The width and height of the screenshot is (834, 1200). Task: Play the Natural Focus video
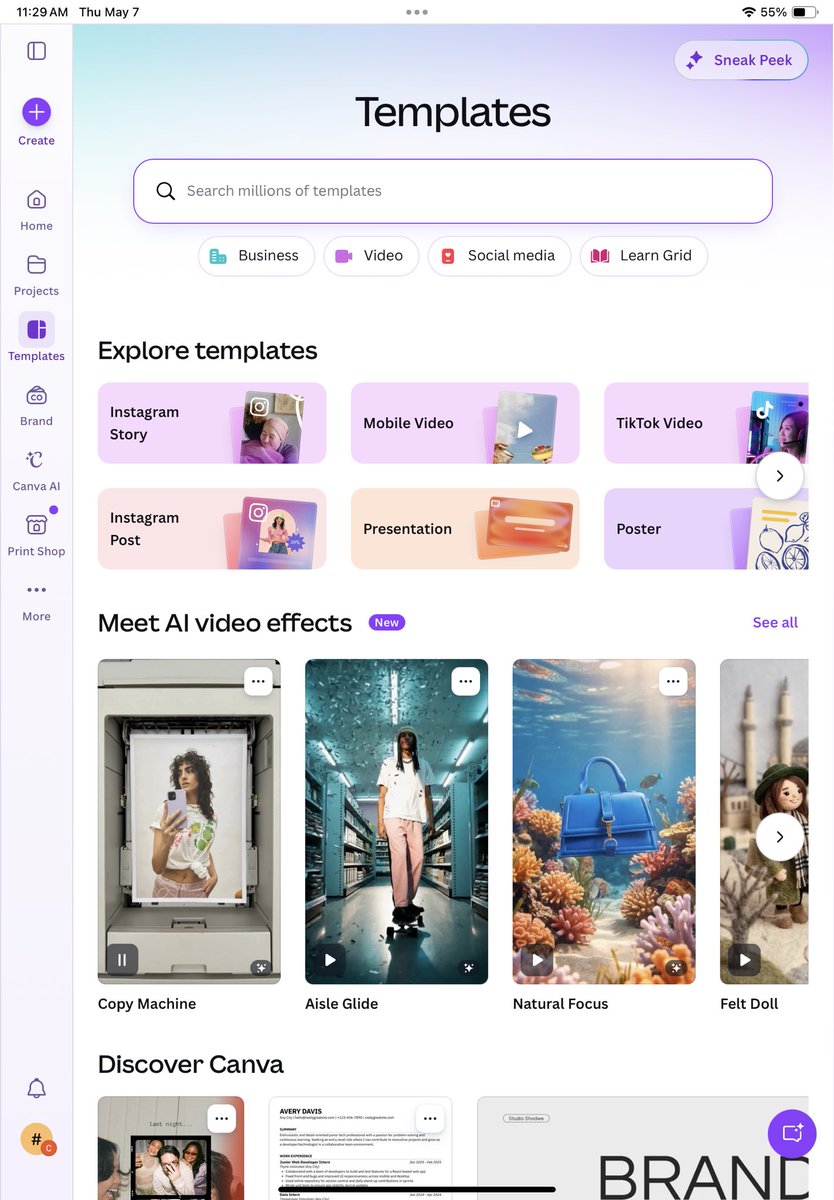tap(537, 960)
